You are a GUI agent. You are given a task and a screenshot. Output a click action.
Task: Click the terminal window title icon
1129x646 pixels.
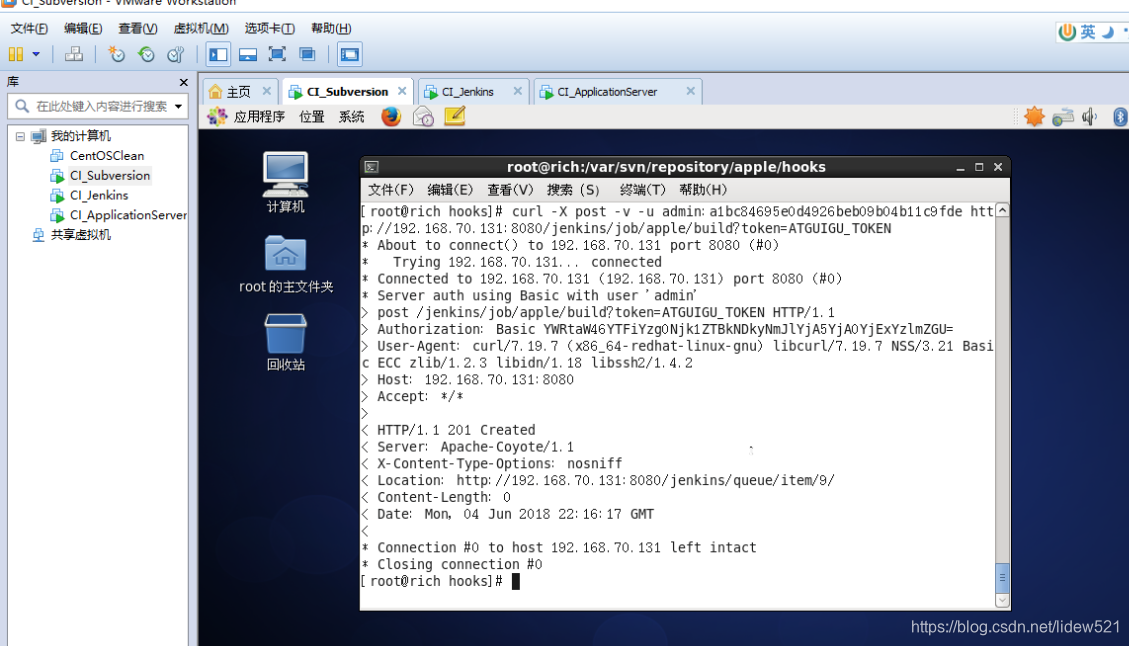[372, 167]
